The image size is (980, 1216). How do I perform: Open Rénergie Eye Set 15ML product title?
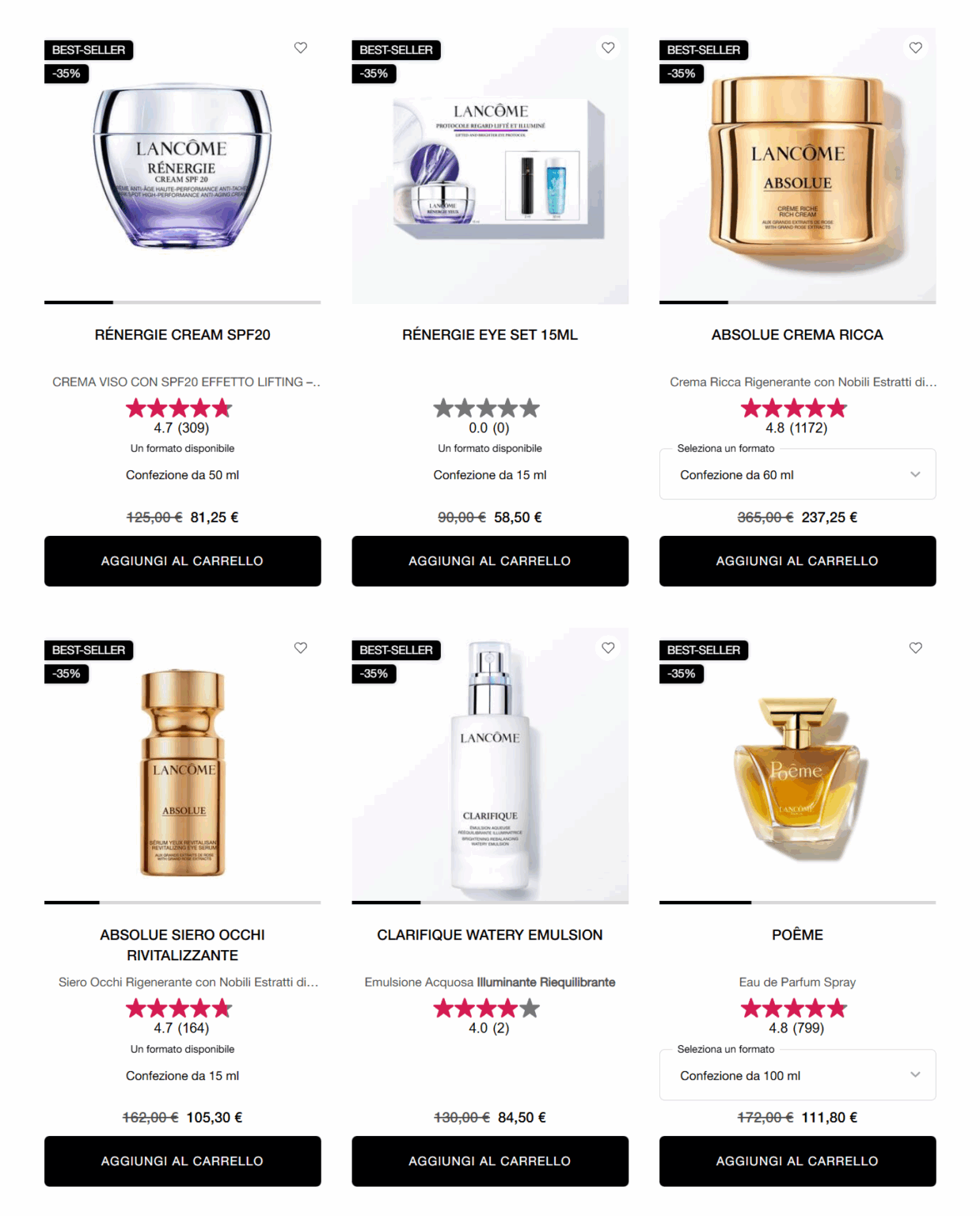[490, 335]
